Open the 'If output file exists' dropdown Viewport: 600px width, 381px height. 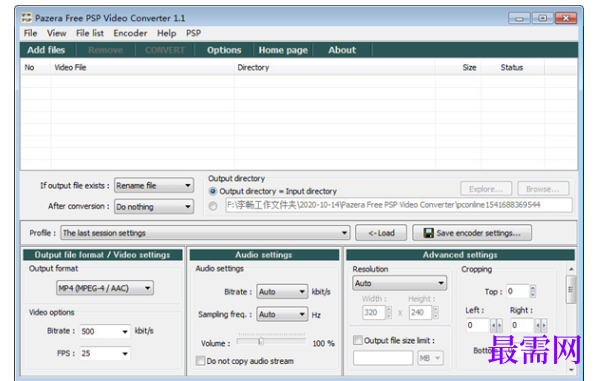154,186
